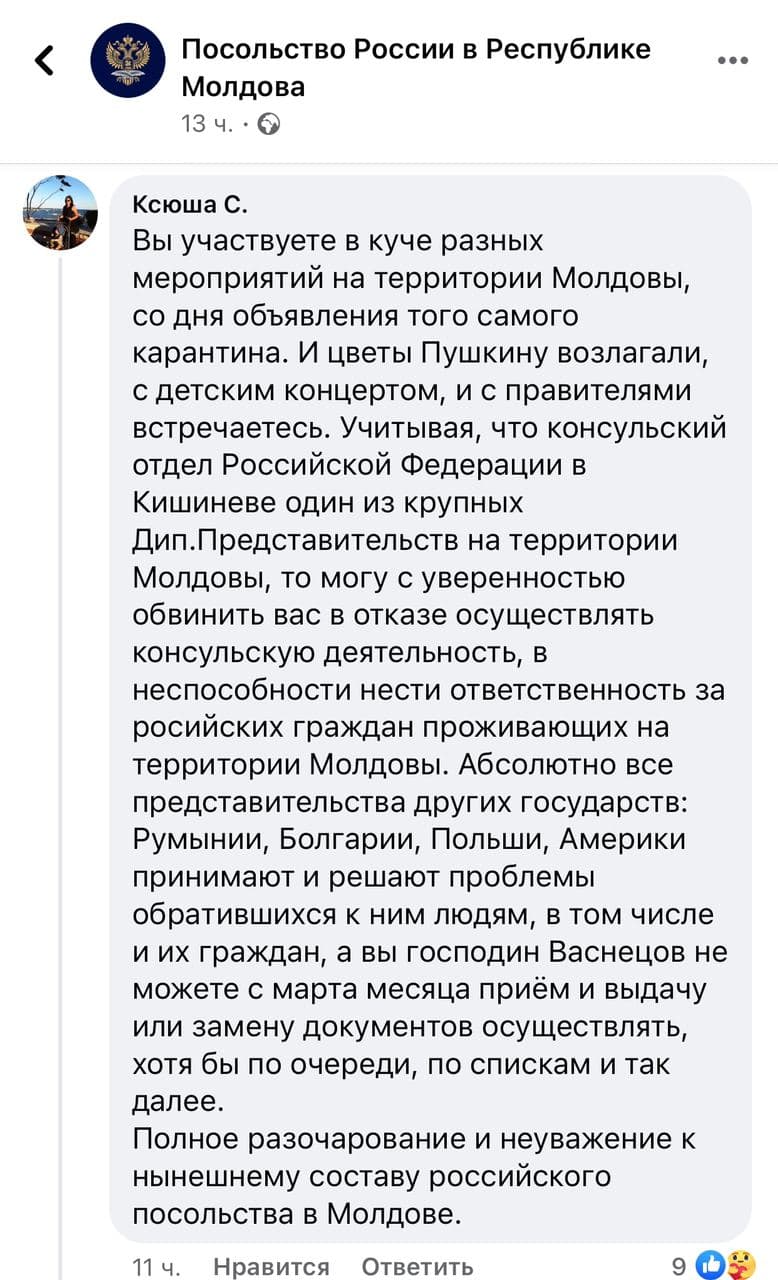Tap the post timestamp 13 ч.
Screen dimensions: 778x1280
207,124
